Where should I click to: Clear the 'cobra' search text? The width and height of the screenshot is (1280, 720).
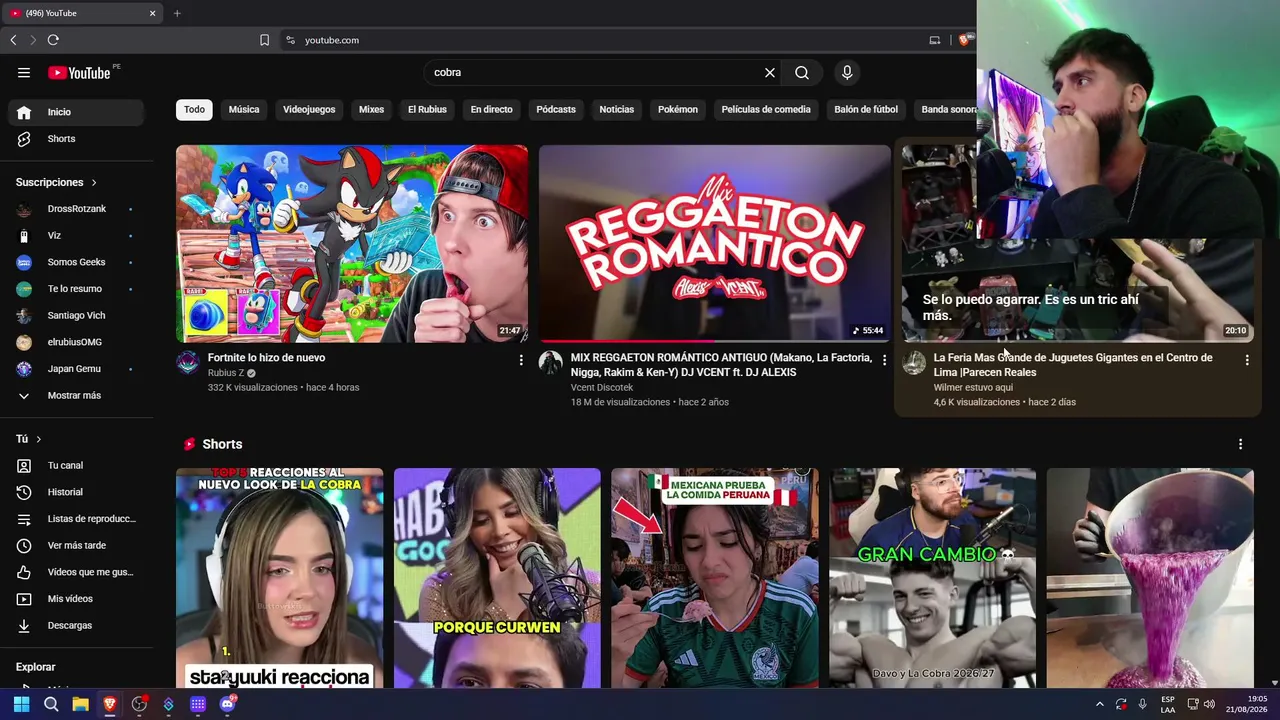coord(770,72)
